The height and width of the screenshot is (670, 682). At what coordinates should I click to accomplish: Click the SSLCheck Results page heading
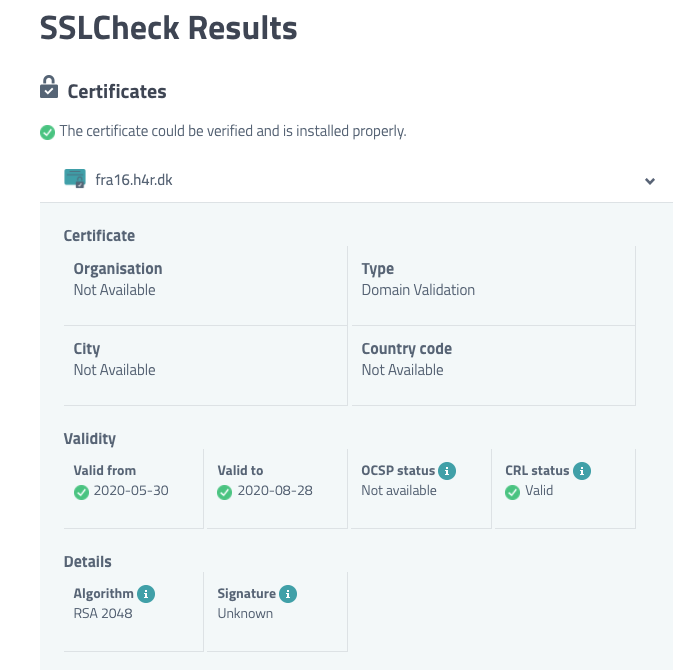[168, 28]
